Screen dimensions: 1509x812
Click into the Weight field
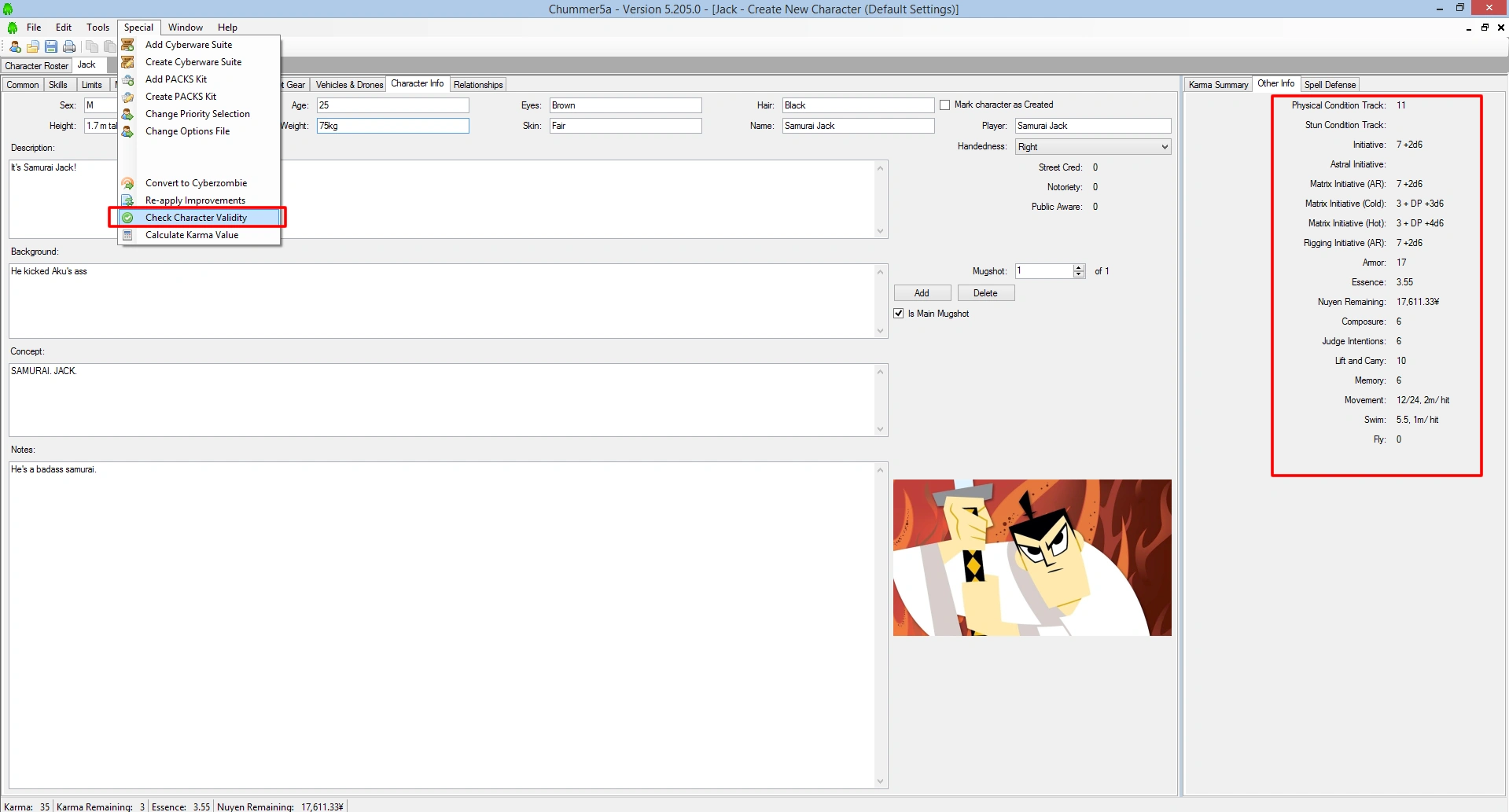point(393,126)
